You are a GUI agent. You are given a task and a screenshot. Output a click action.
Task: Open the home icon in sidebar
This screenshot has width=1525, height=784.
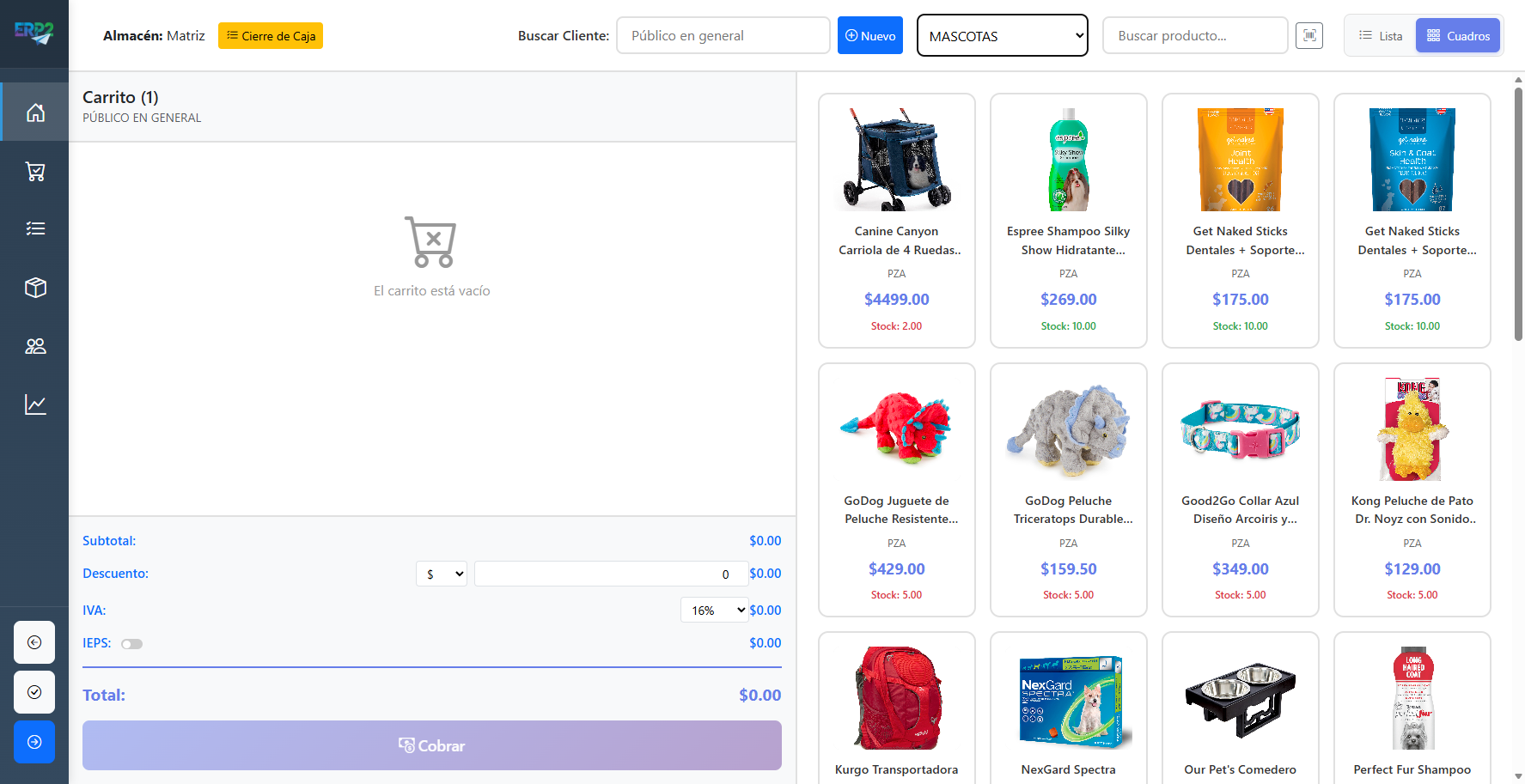click(35, 112)
